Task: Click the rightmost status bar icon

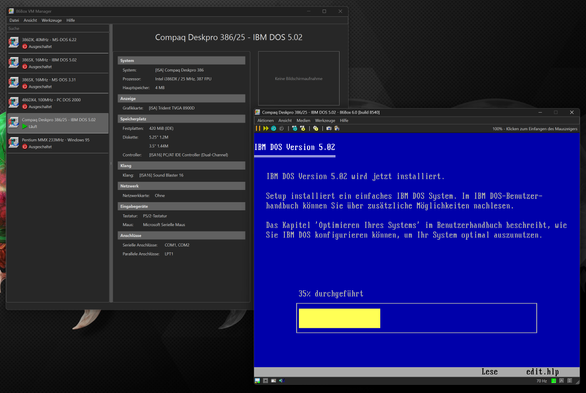Action: pyautogui.click(x=570, y=381)
